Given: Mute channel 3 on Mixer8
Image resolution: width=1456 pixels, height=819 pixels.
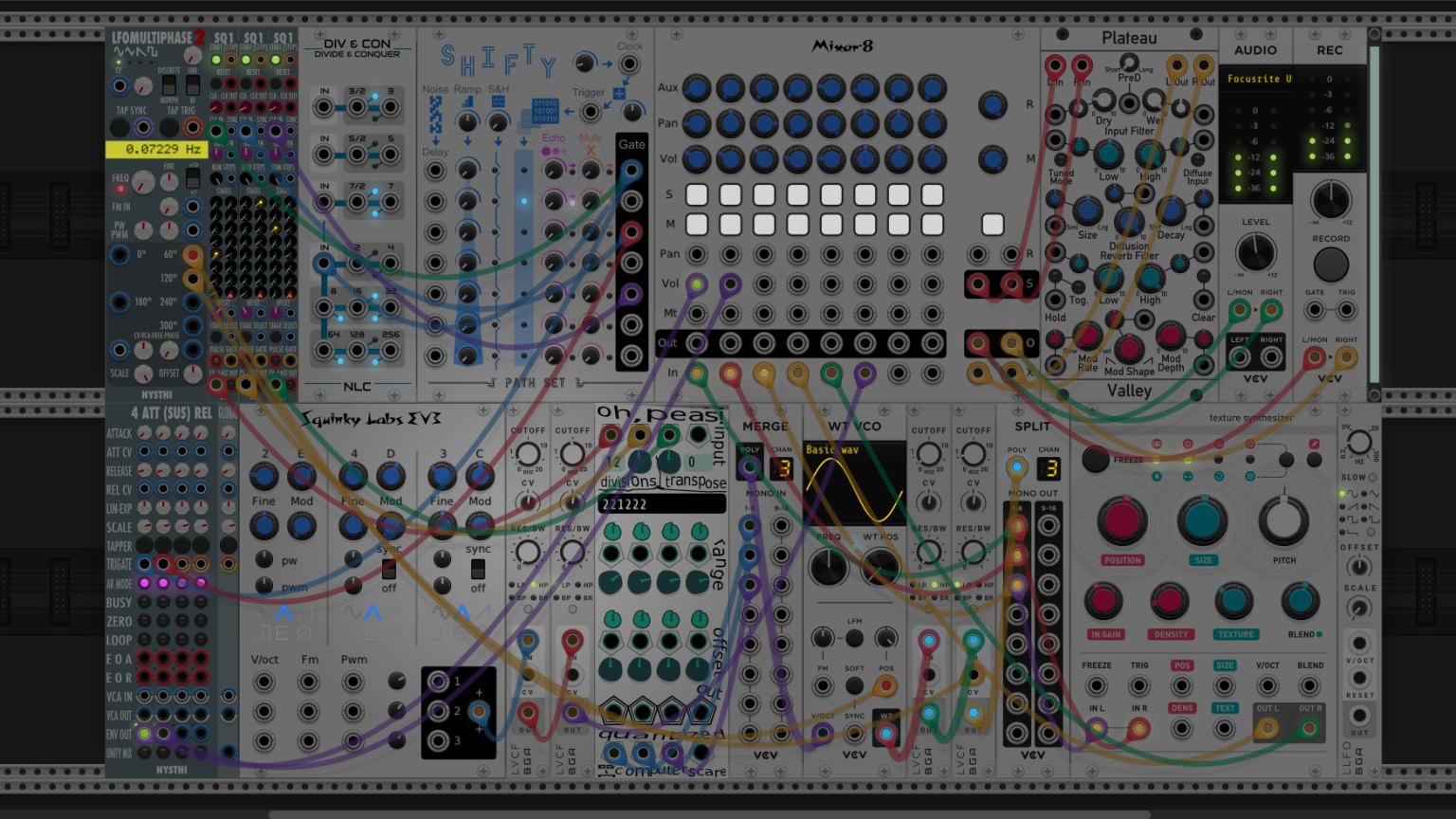Looking at the screenshot, I should 764,225.
